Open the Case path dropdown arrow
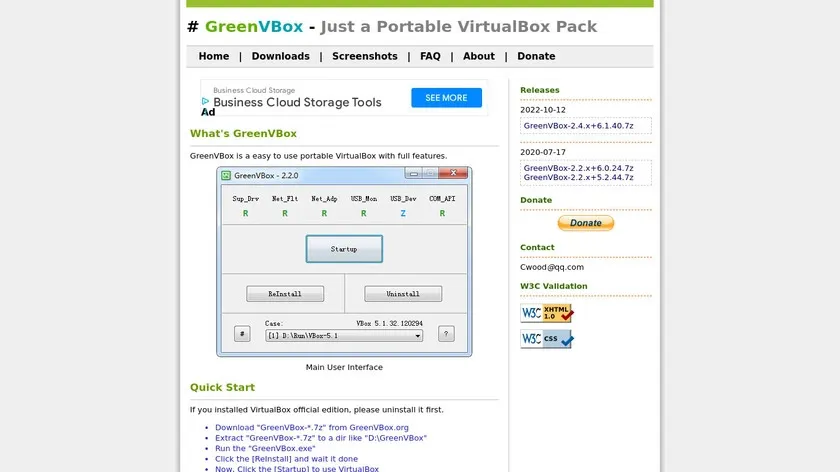 click(x=417, y=336)
